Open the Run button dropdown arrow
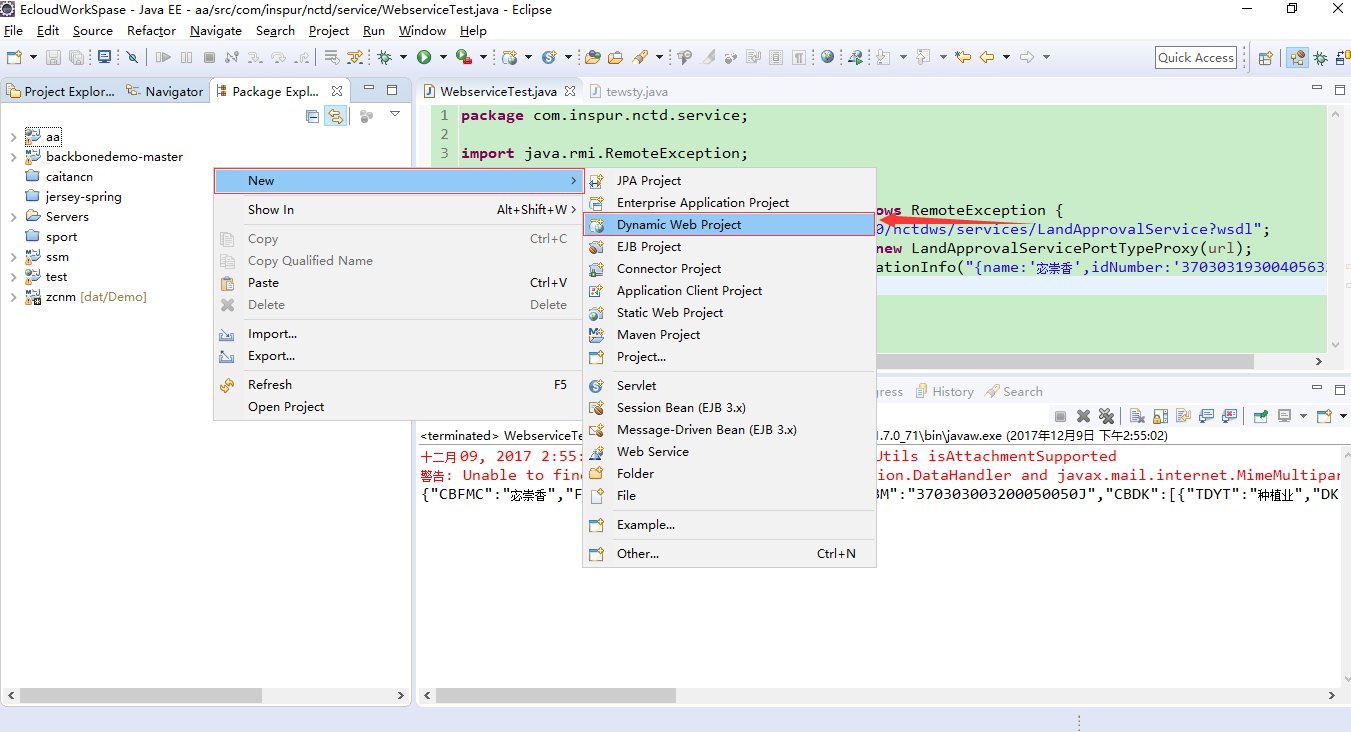Image resolution: width=1351 pixels, height=732 pixels. (443, 57)
